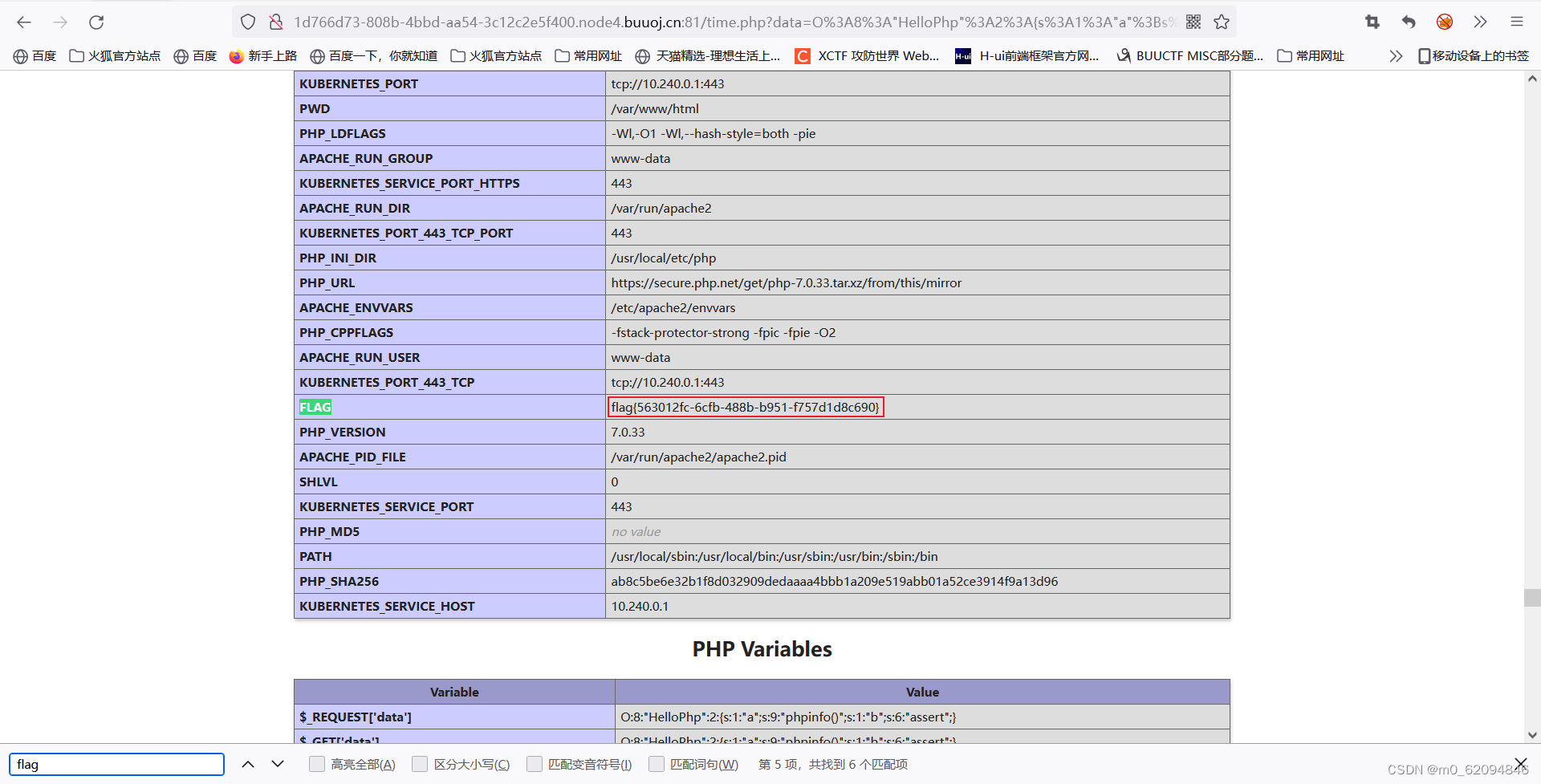Viewport: 1541px width, 784px height.
Task: Open the 常用网址 bookmarks folder
Action: coord(589,55)
